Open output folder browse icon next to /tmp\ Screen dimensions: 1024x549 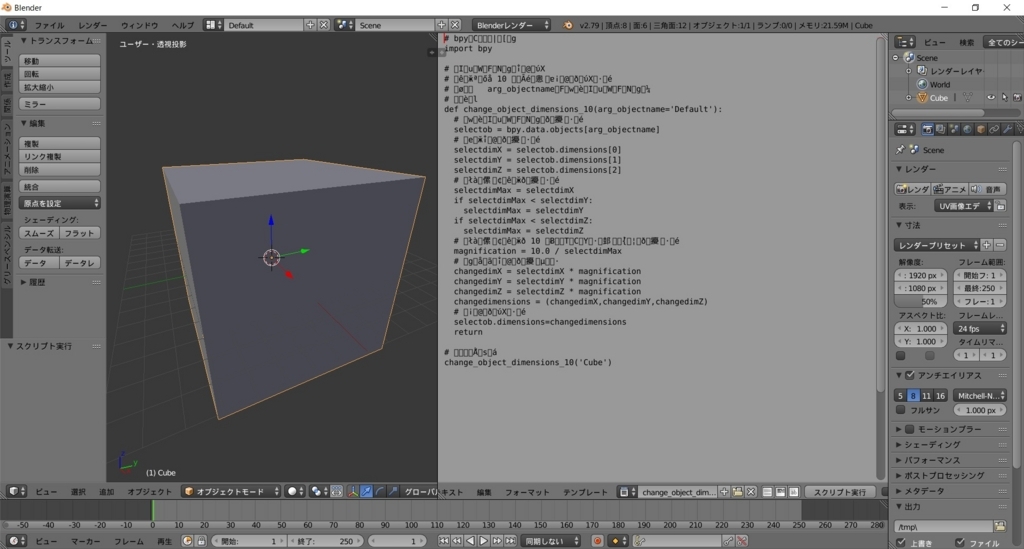pyautogui.click(x=1000, y=526)
